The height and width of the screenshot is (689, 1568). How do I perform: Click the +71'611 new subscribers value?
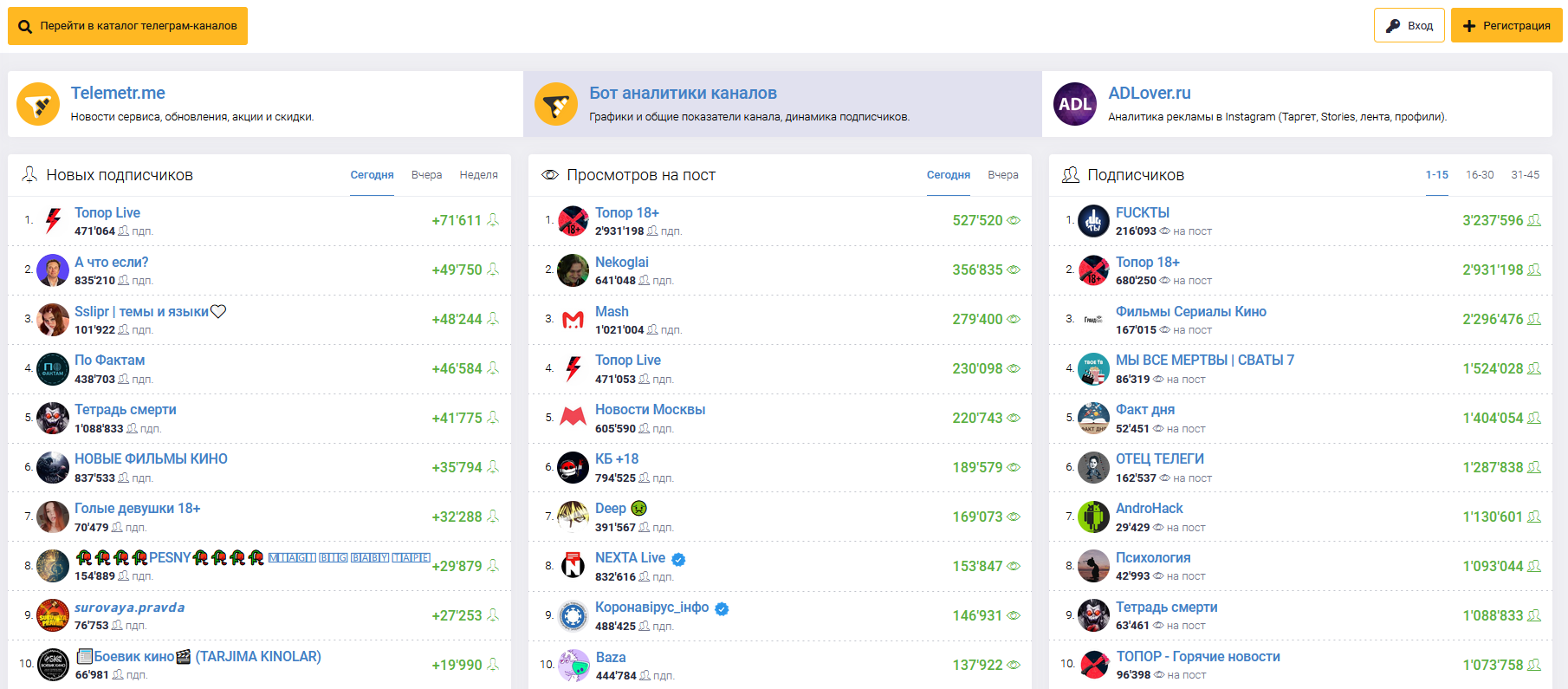tap(457, 220)
